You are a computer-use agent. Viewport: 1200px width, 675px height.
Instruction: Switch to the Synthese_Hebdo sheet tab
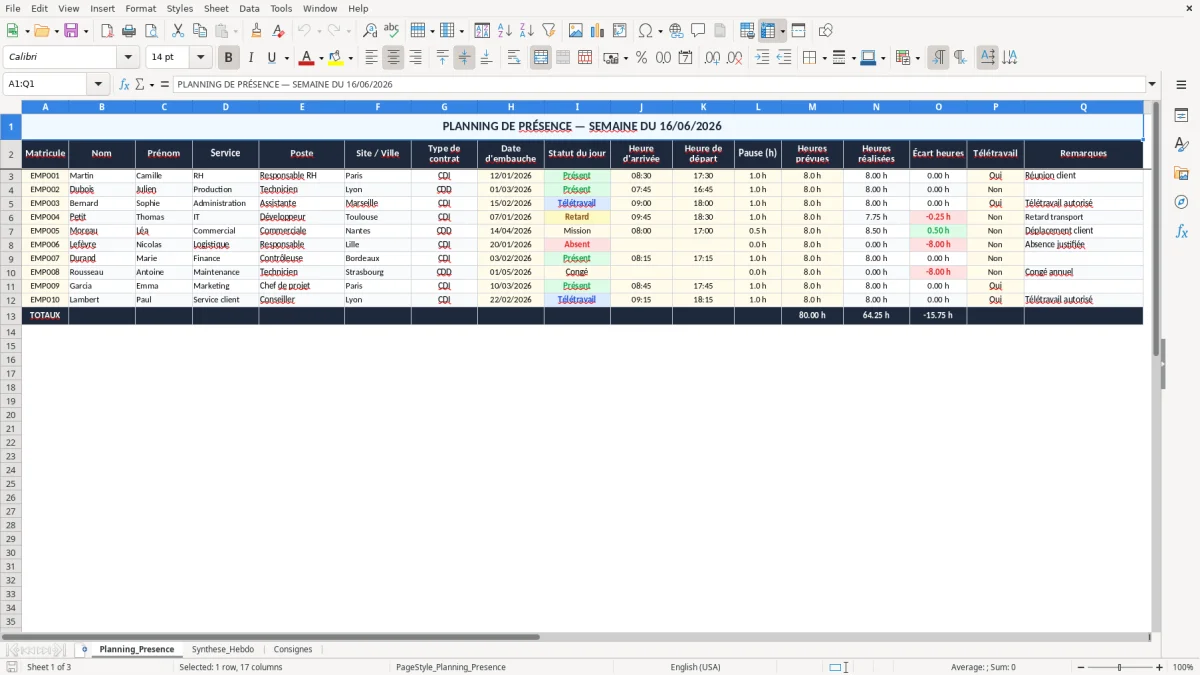click(x=223, y=649)
